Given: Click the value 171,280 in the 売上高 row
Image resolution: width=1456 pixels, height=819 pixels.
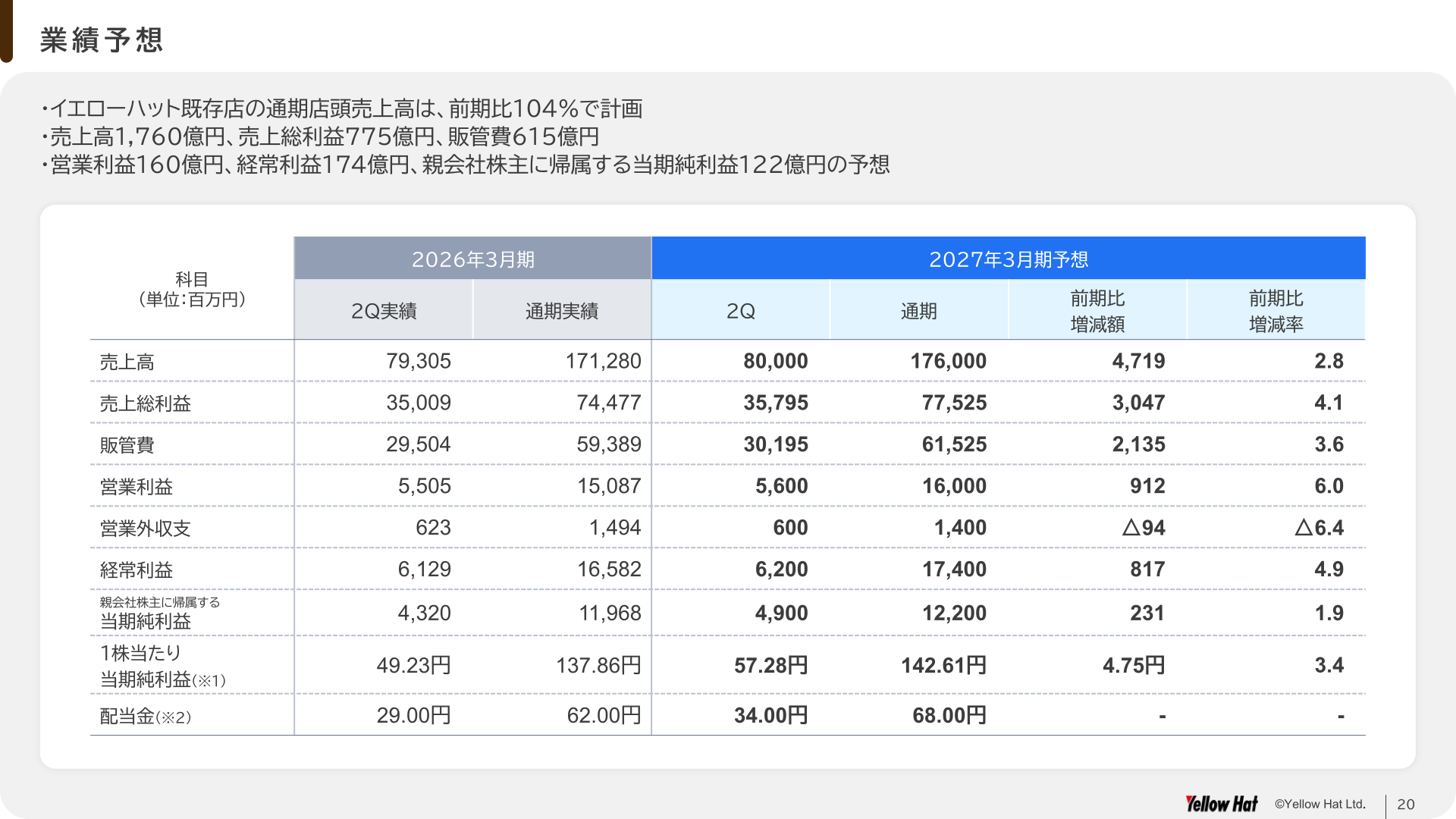Looking at the screenshot, I should pos(603,361).
